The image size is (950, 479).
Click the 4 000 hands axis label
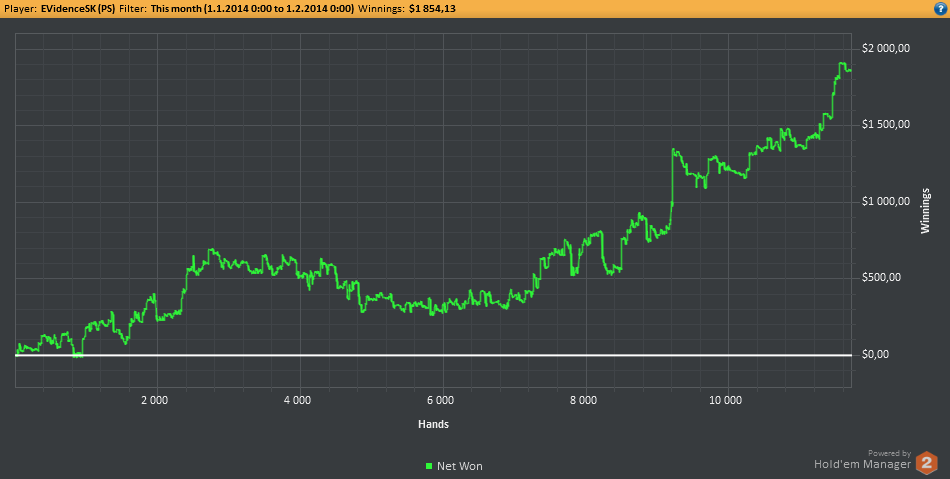[297, 400]
